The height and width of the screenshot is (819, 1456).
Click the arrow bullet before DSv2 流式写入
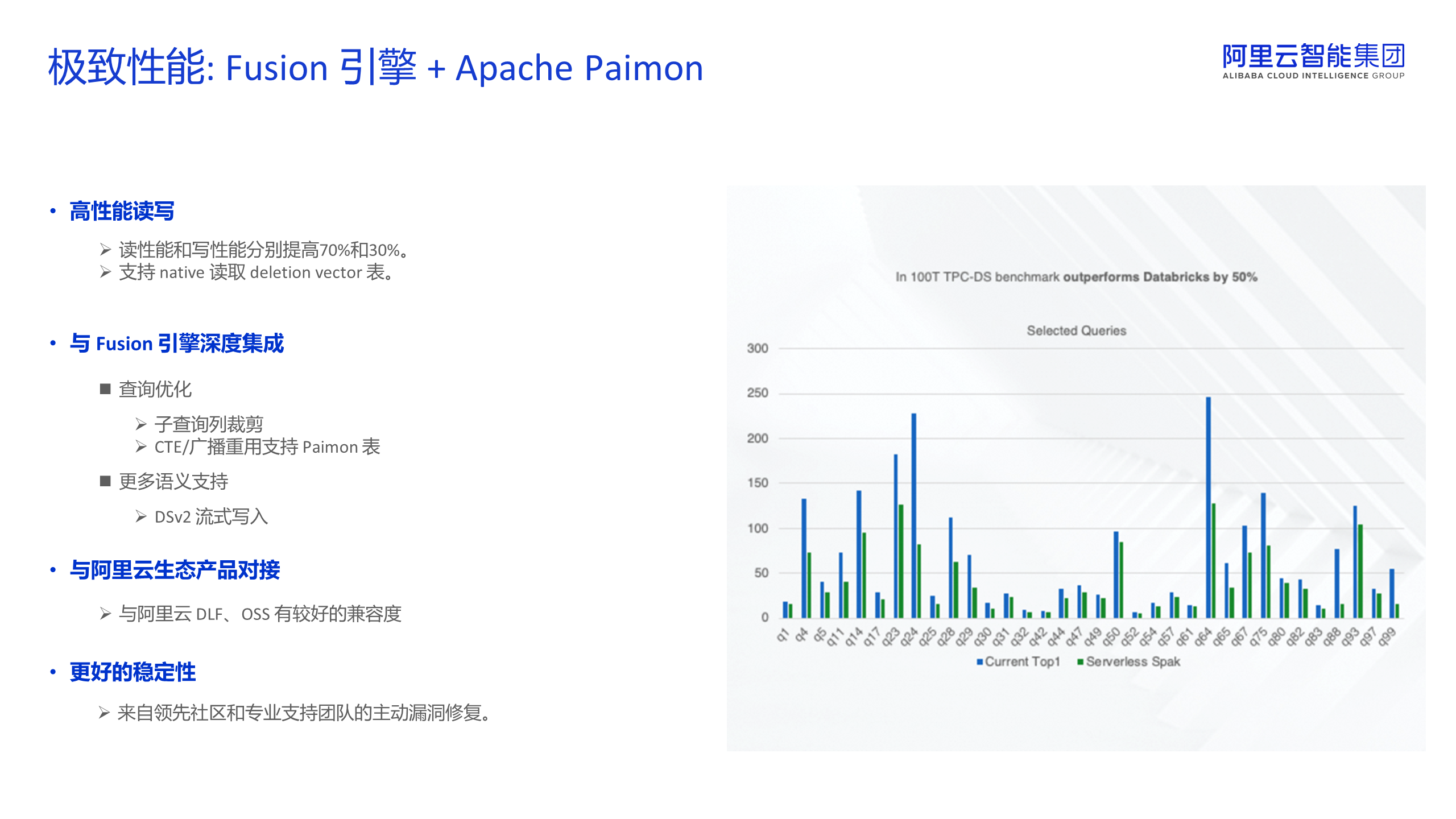click(x=141, y=516)
